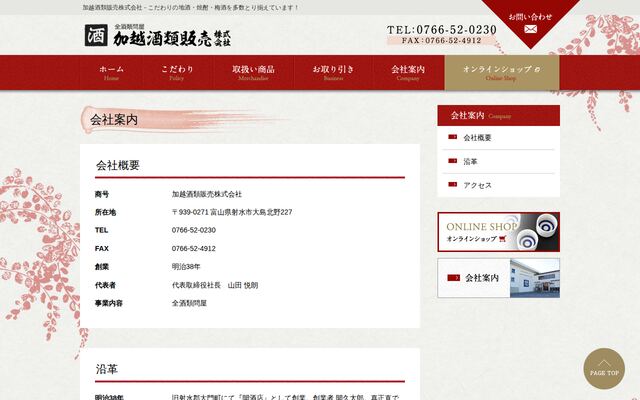This screenshot has width=640, height=400.
Task: Click the sidebar 会社案内 Company header
Action: coord(498,116)
